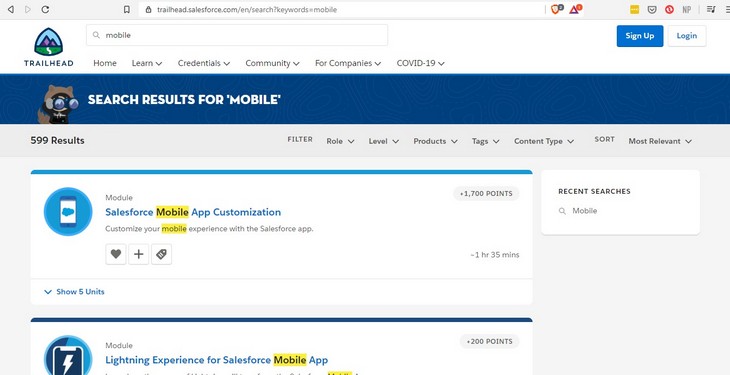Viewport: 730px width, 375px height.
Task: Expand Show 5 Units
Action: coord(74,292)
